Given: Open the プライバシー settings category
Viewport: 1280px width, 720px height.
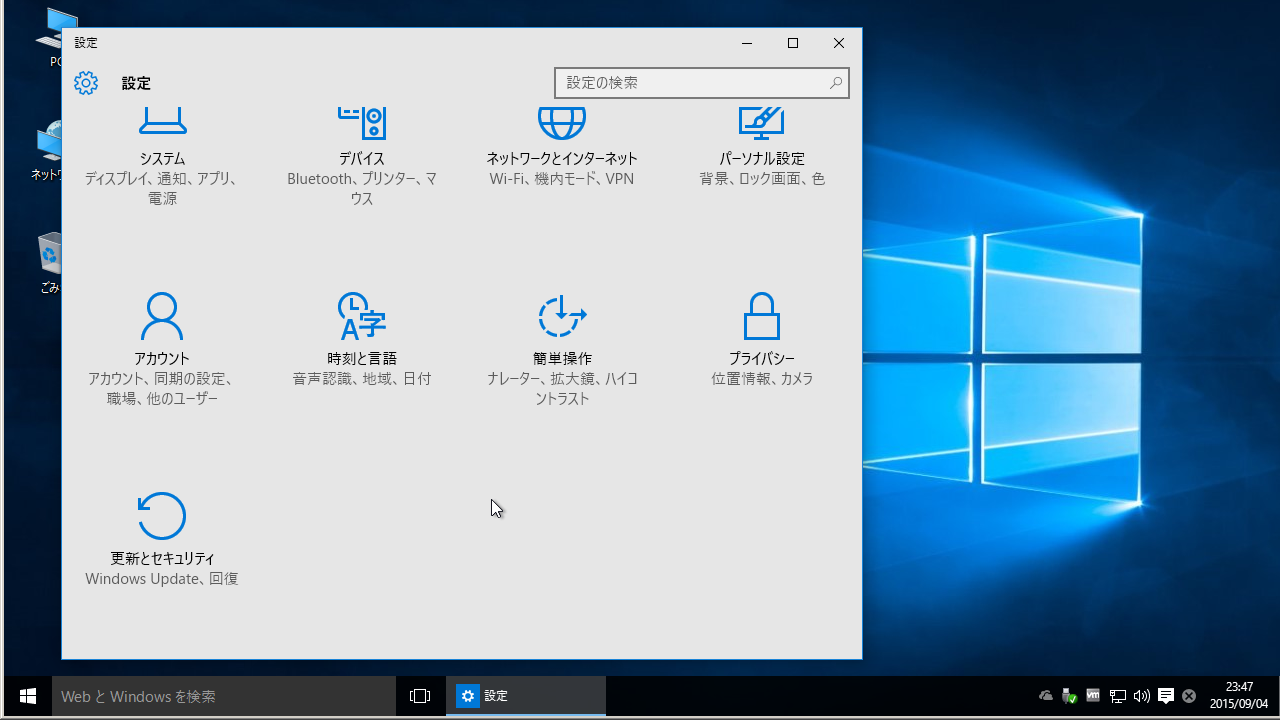Looking at the screenshot, I should pos(762,340).
